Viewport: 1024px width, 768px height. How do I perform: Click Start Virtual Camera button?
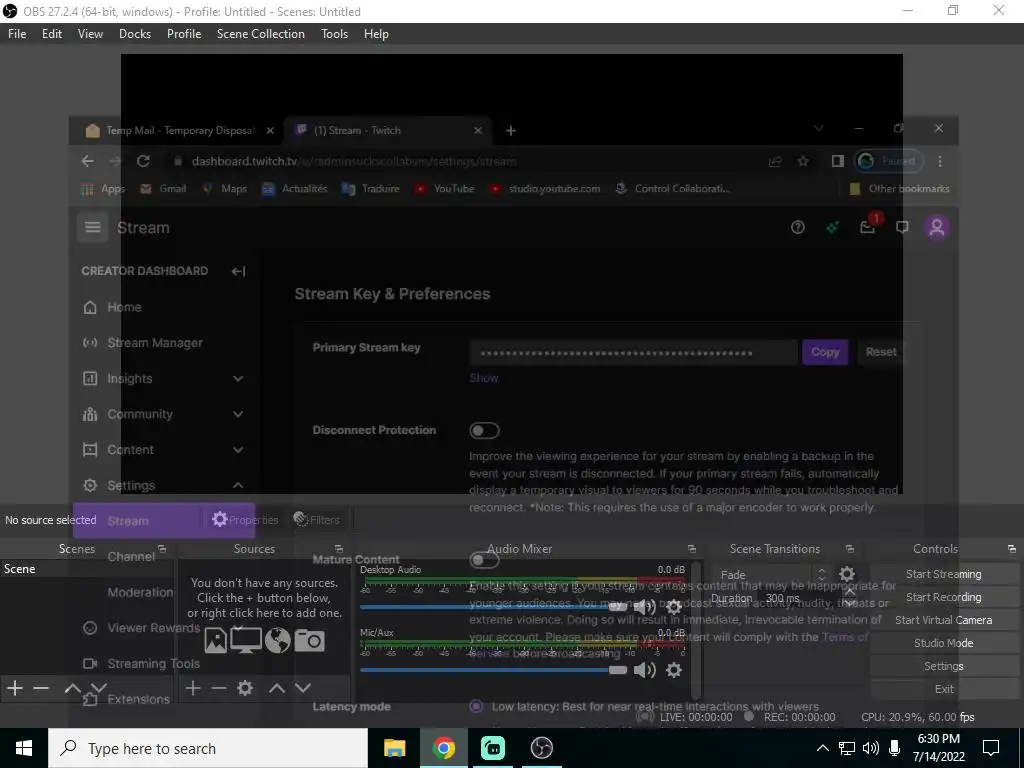click(943, 620)
